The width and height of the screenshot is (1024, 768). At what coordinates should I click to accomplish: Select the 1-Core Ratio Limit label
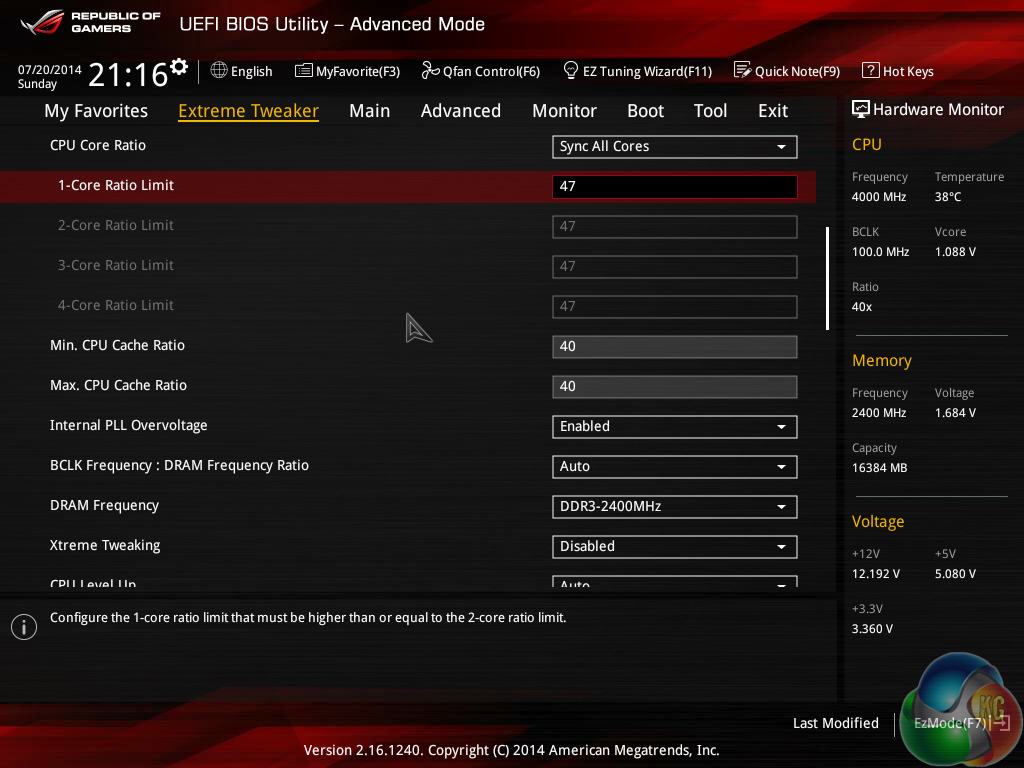pos(116,185)
